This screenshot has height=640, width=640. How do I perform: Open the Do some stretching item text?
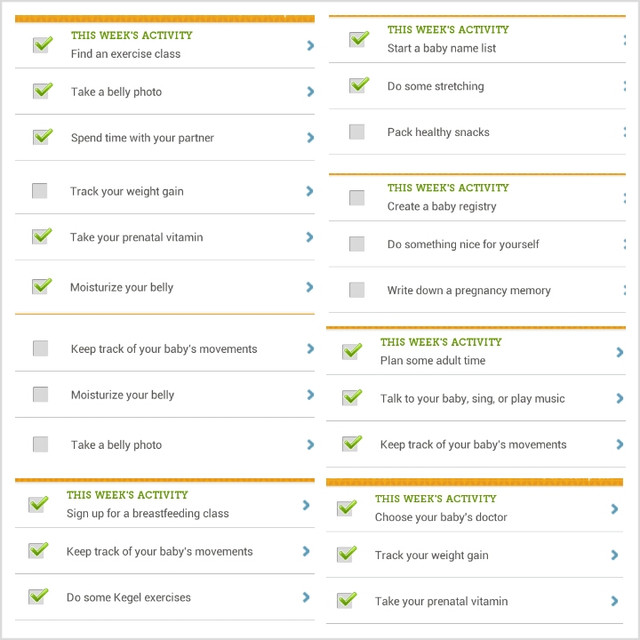436,86
